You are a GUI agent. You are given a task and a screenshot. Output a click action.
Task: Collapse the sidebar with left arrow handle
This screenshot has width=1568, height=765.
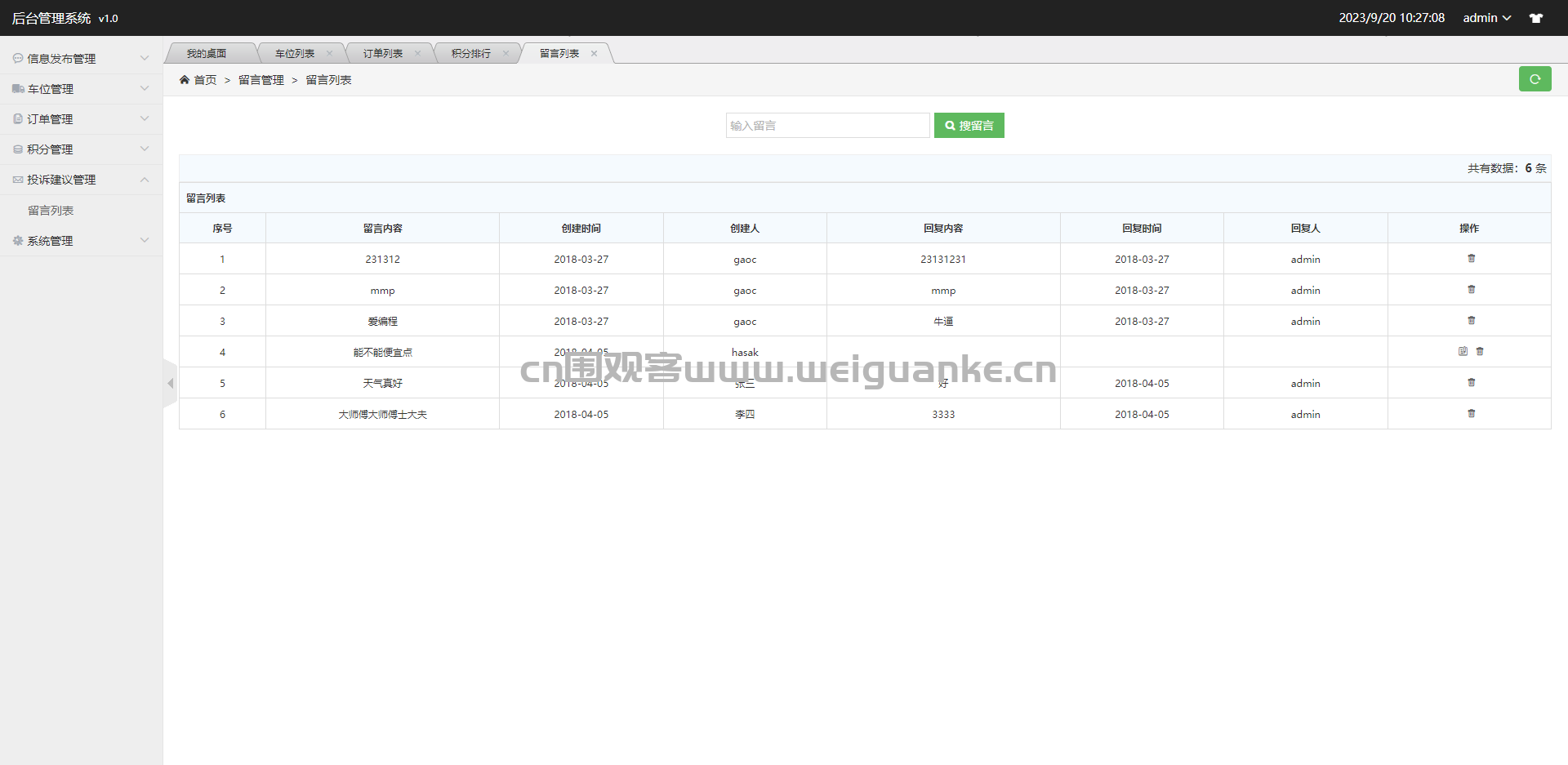pyautogui.click(x=170, y=383)
